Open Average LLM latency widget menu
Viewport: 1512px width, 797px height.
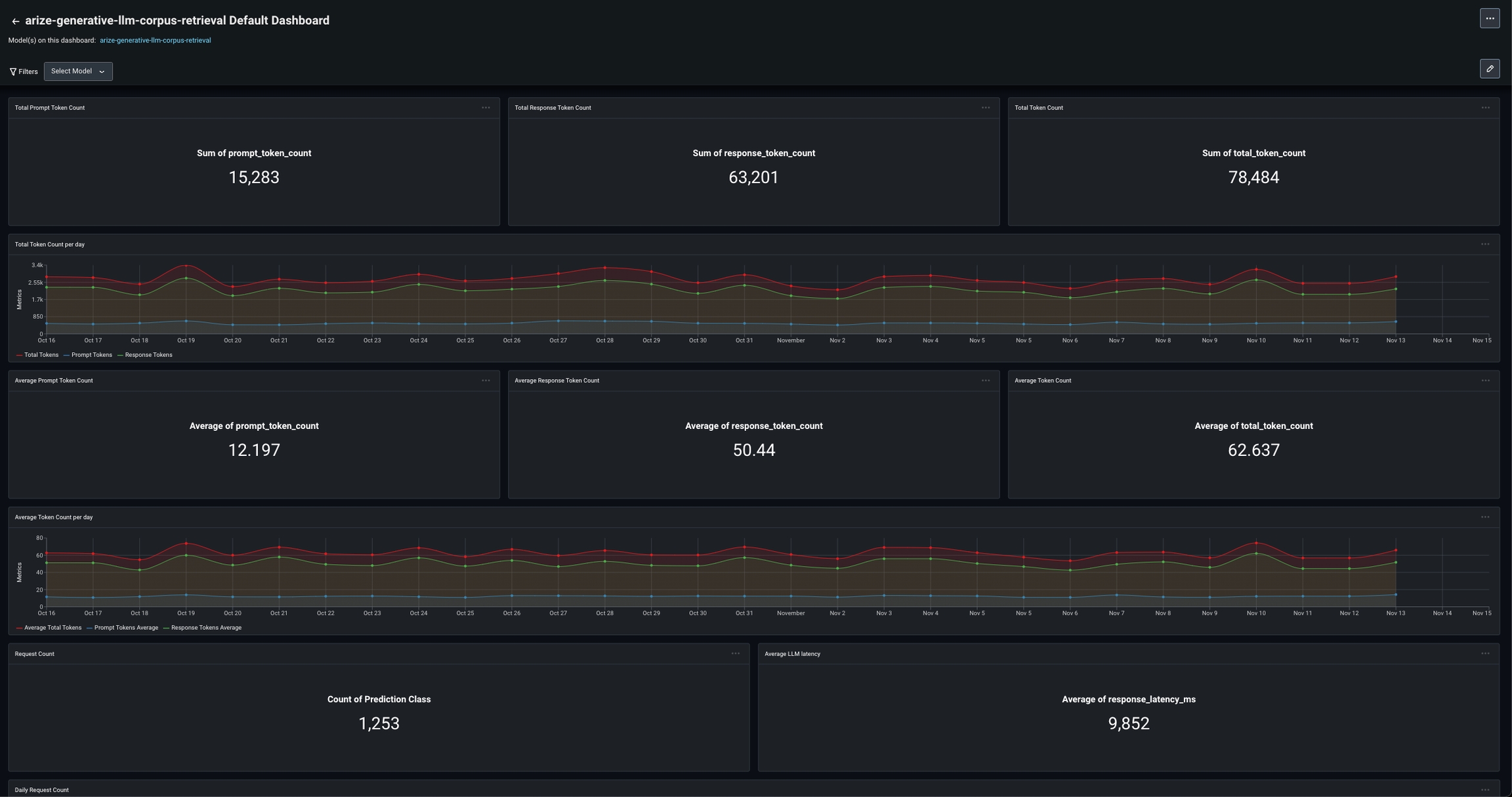coord(1485,653)
